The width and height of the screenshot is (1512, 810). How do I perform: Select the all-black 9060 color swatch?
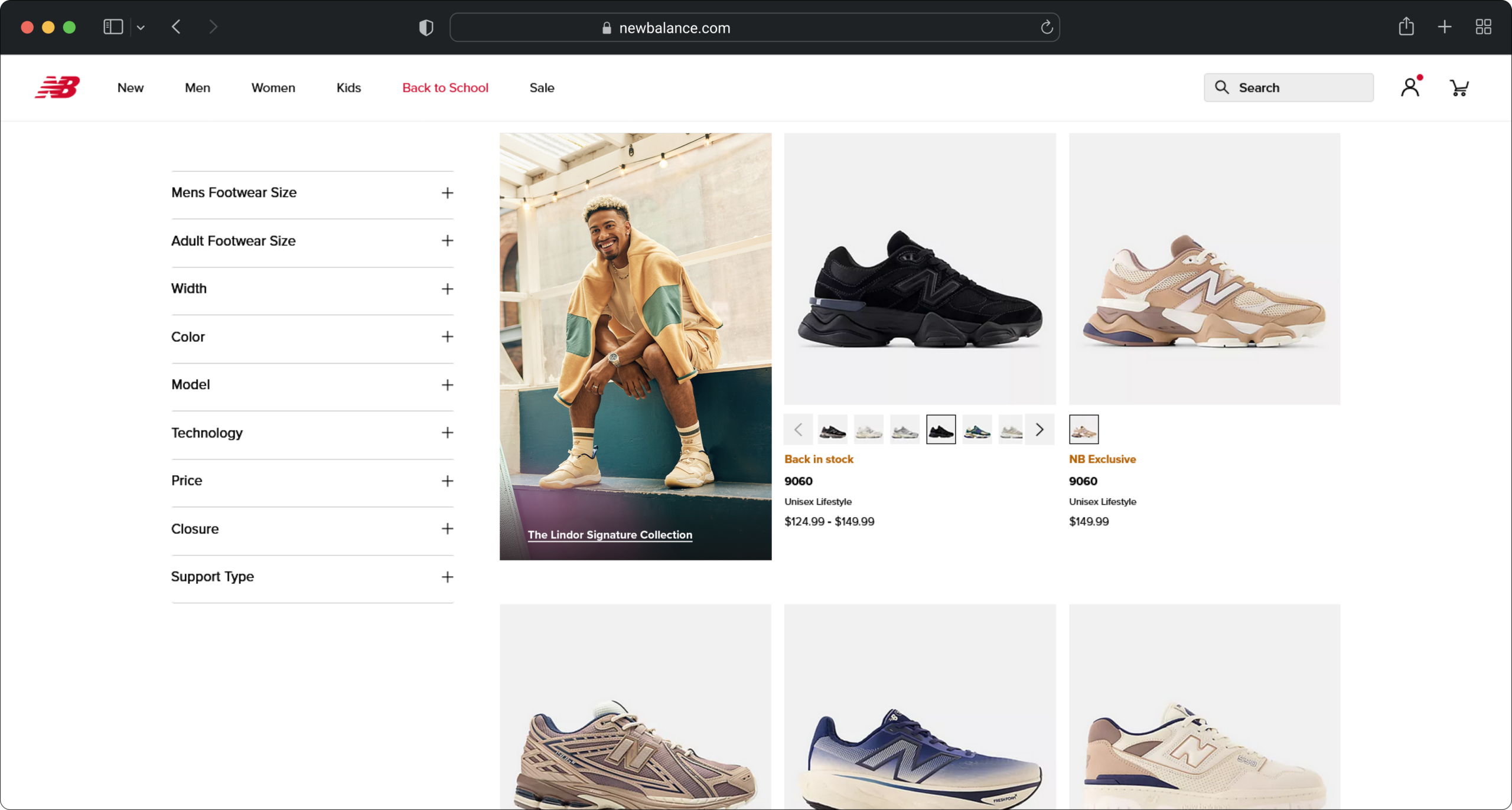point(940,430)
